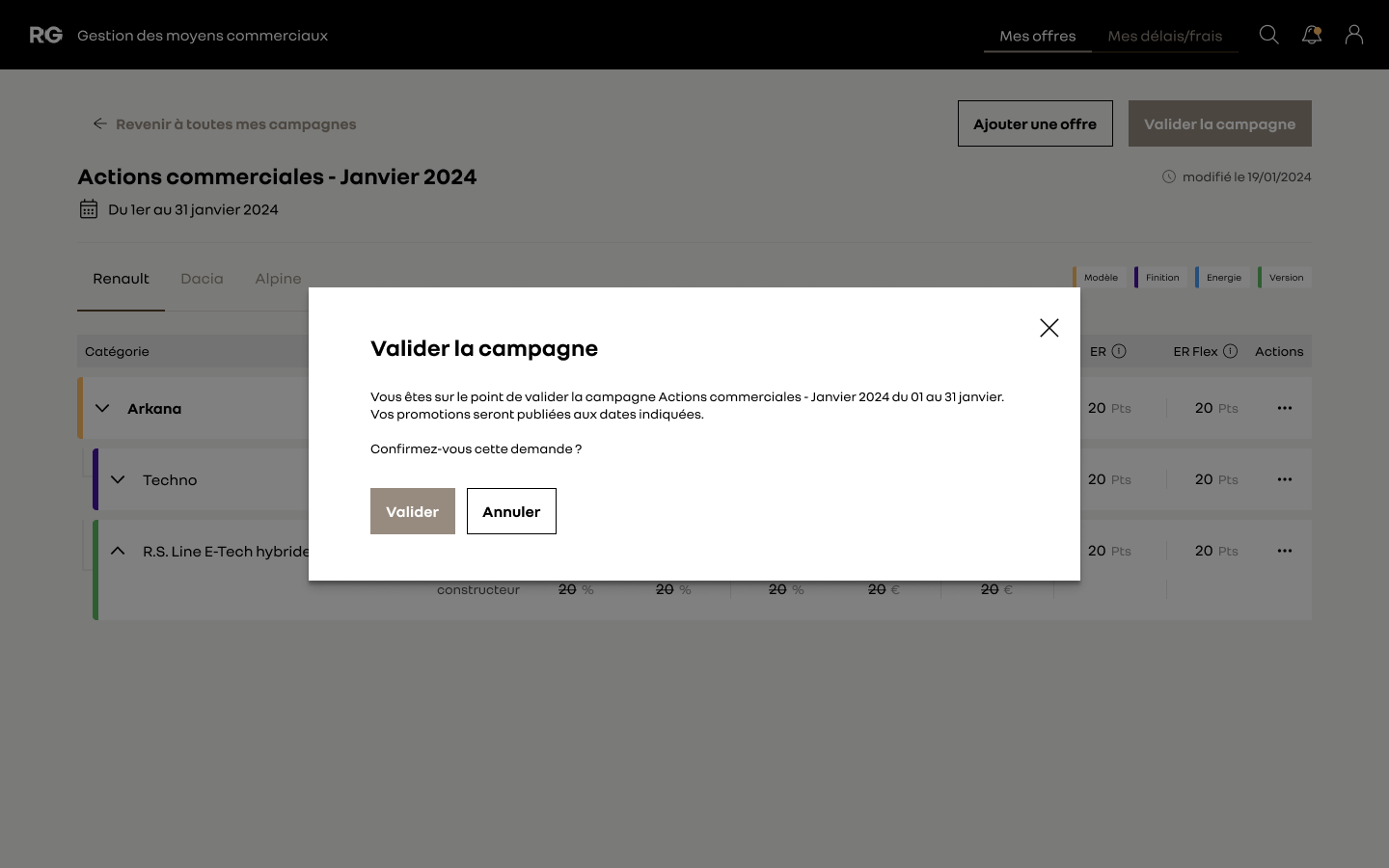Image resolution: width=1389 pixels, height=868 pixels.
Task: Click Annuler to cancel validation
Action: [x=511, y=511]
